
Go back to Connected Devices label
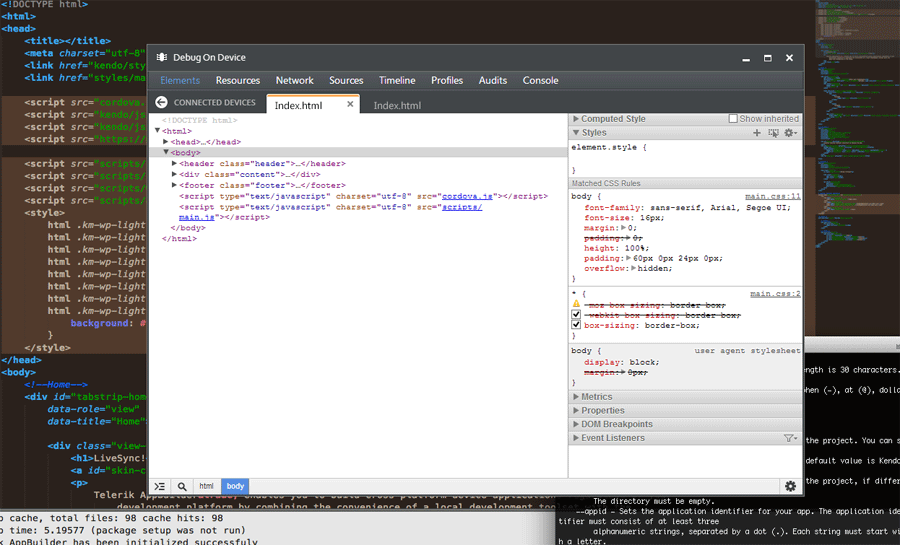[x=215, y=102]
